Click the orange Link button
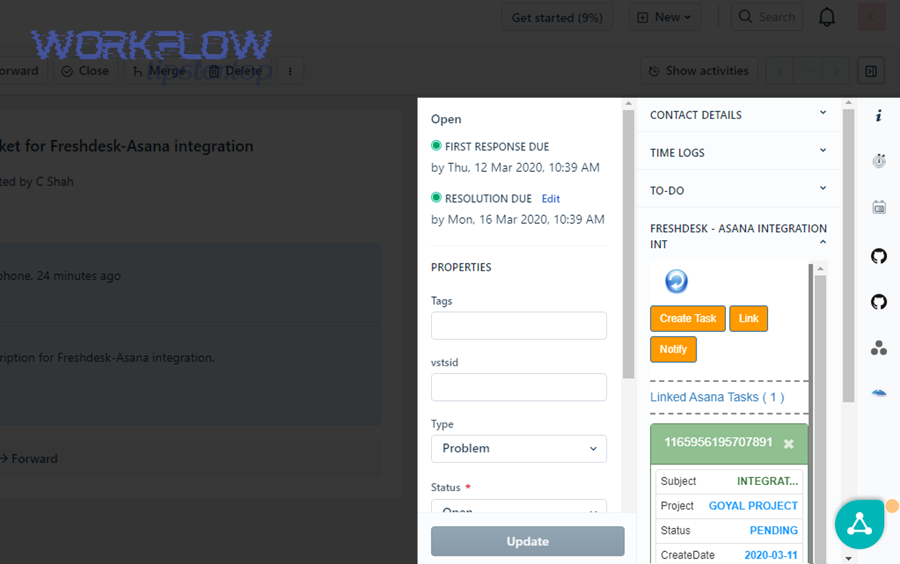 [x=748, y=318]
